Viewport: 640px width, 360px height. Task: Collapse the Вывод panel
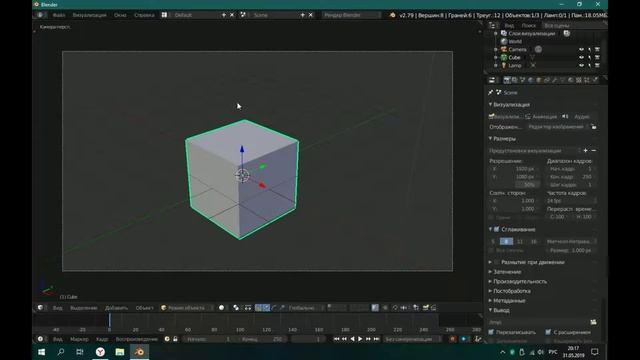[x=490, y=310]
